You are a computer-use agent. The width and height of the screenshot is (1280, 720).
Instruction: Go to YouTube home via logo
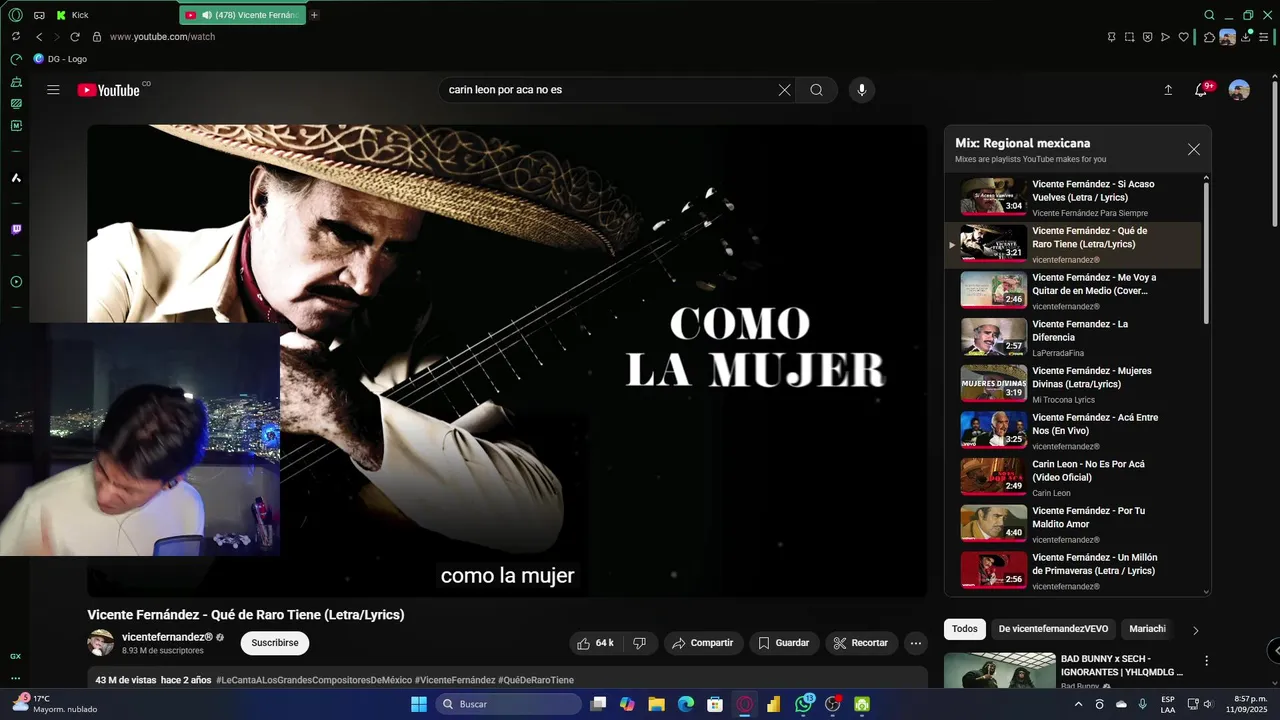pyautogui.click(x=109, y=90)
